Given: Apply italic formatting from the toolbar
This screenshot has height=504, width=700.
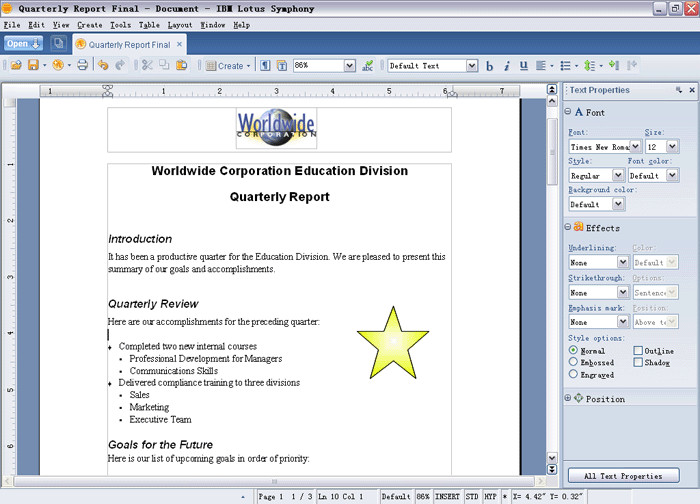Looking at the screenshot, I should click(507, 66).
